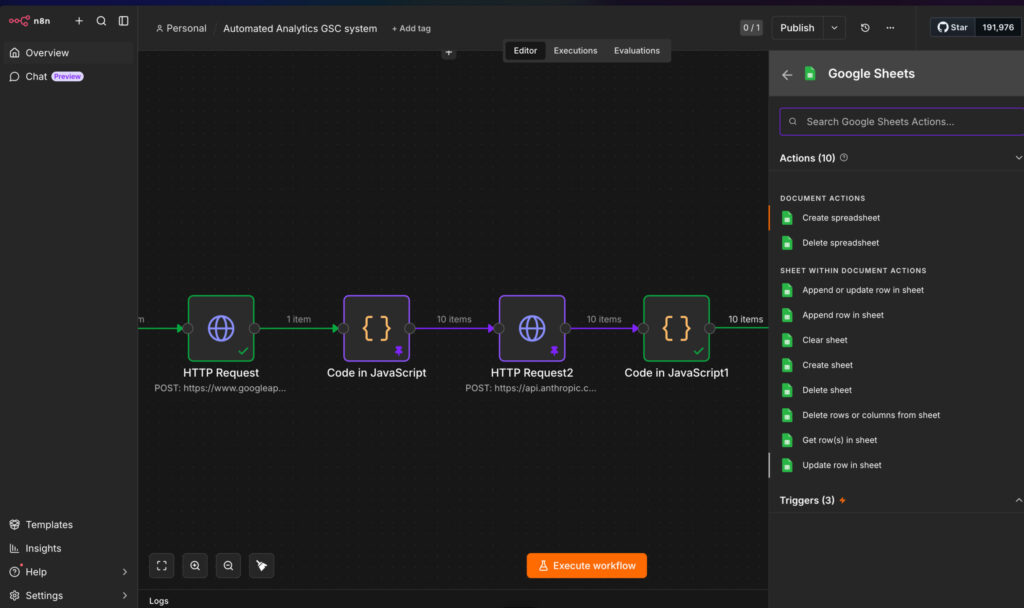Switch to the Executions tab
1024x608 pixels.
pos(575,51)
